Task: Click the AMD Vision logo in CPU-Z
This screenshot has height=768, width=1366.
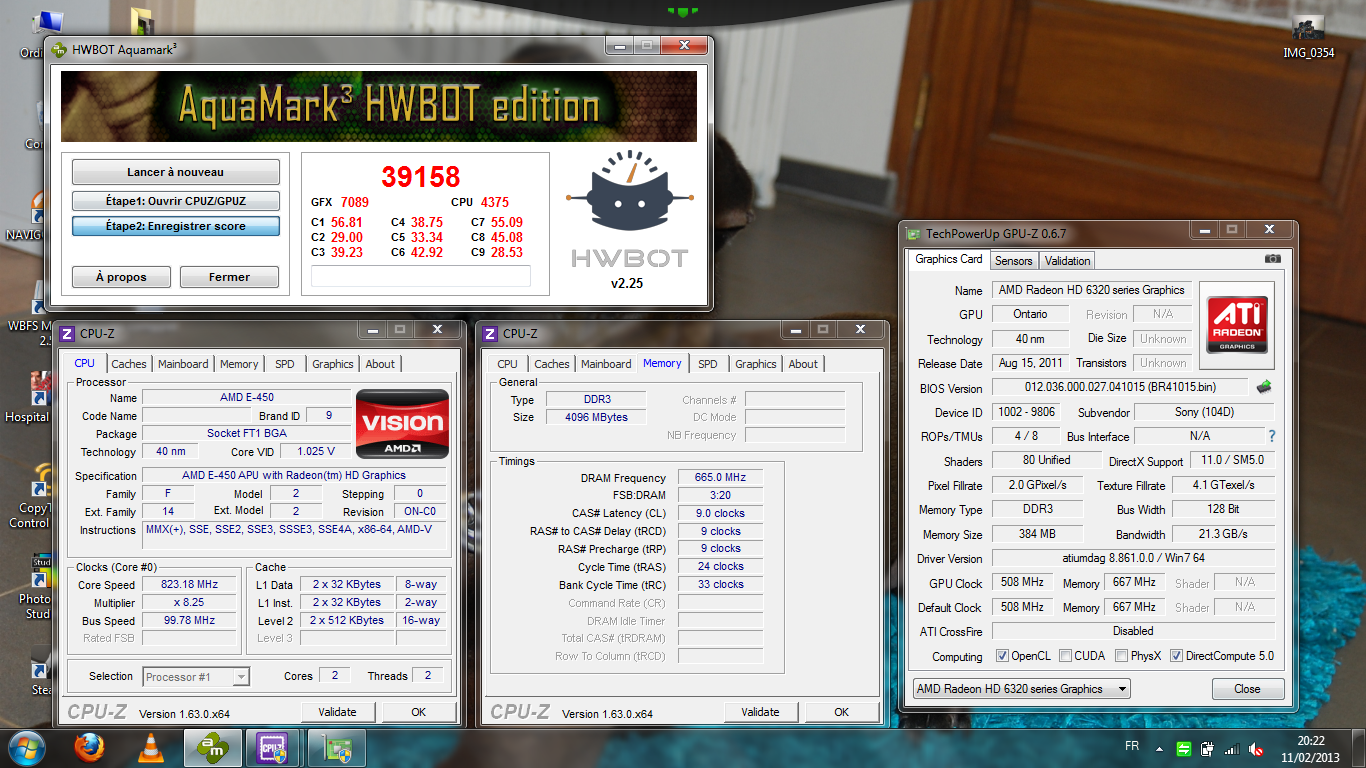Action: pos(402,424)
